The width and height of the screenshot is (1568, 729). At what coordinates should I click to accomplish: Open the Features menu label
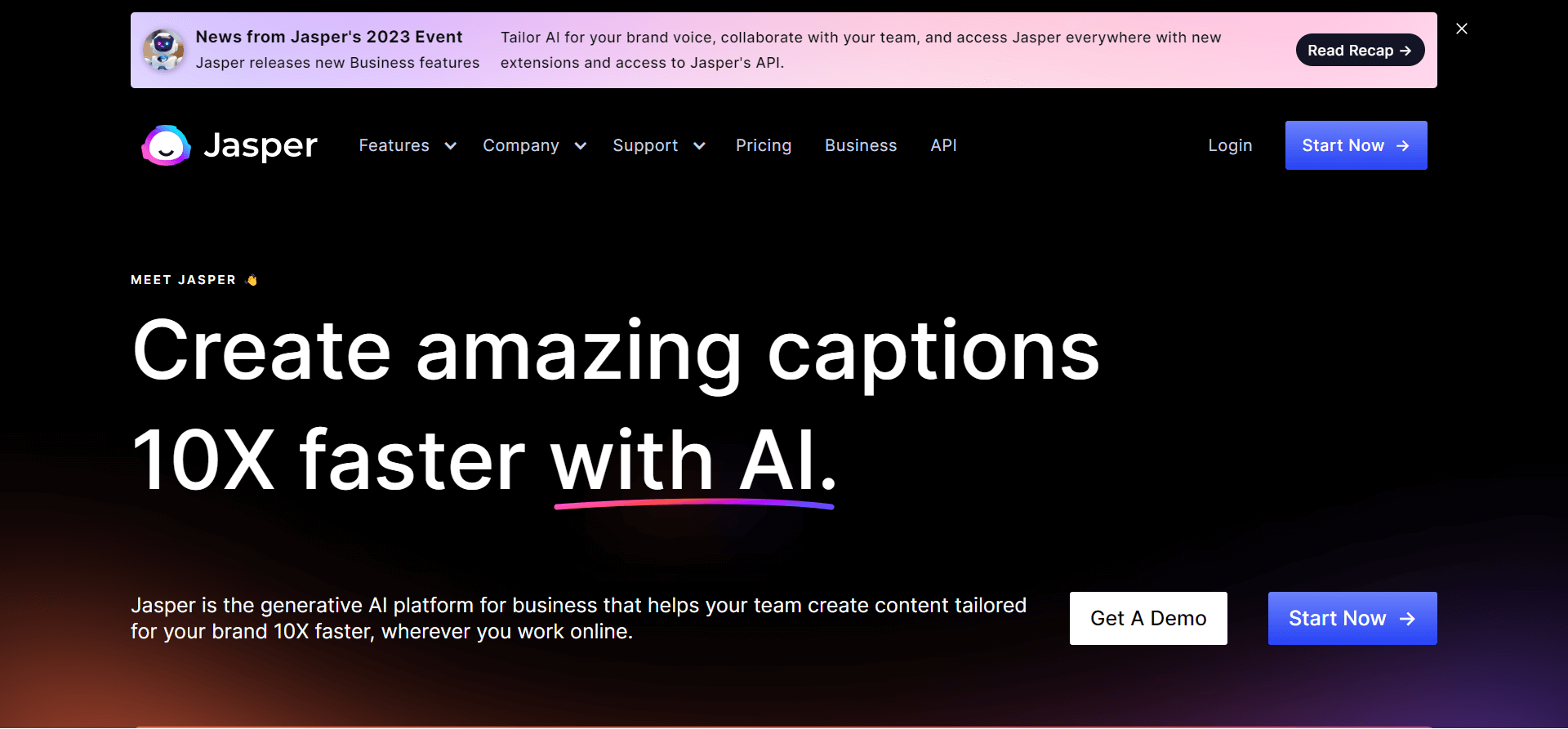pos(394,145)
